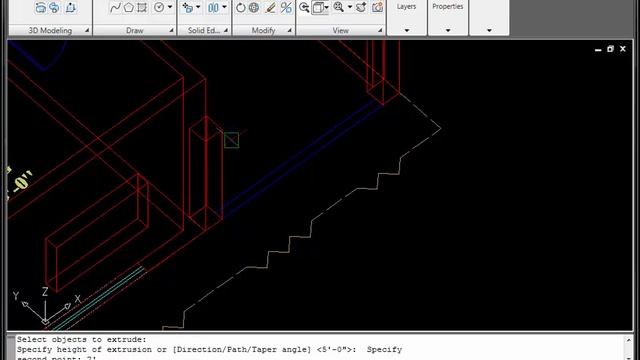
Task: Open the visual style dropdown arrow
Action: tap(327, 7)
